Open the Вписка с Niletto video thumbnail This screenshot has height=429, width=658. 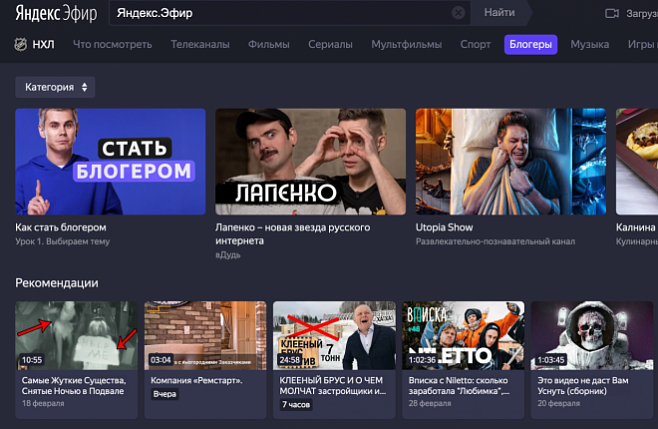pos(461,336)
